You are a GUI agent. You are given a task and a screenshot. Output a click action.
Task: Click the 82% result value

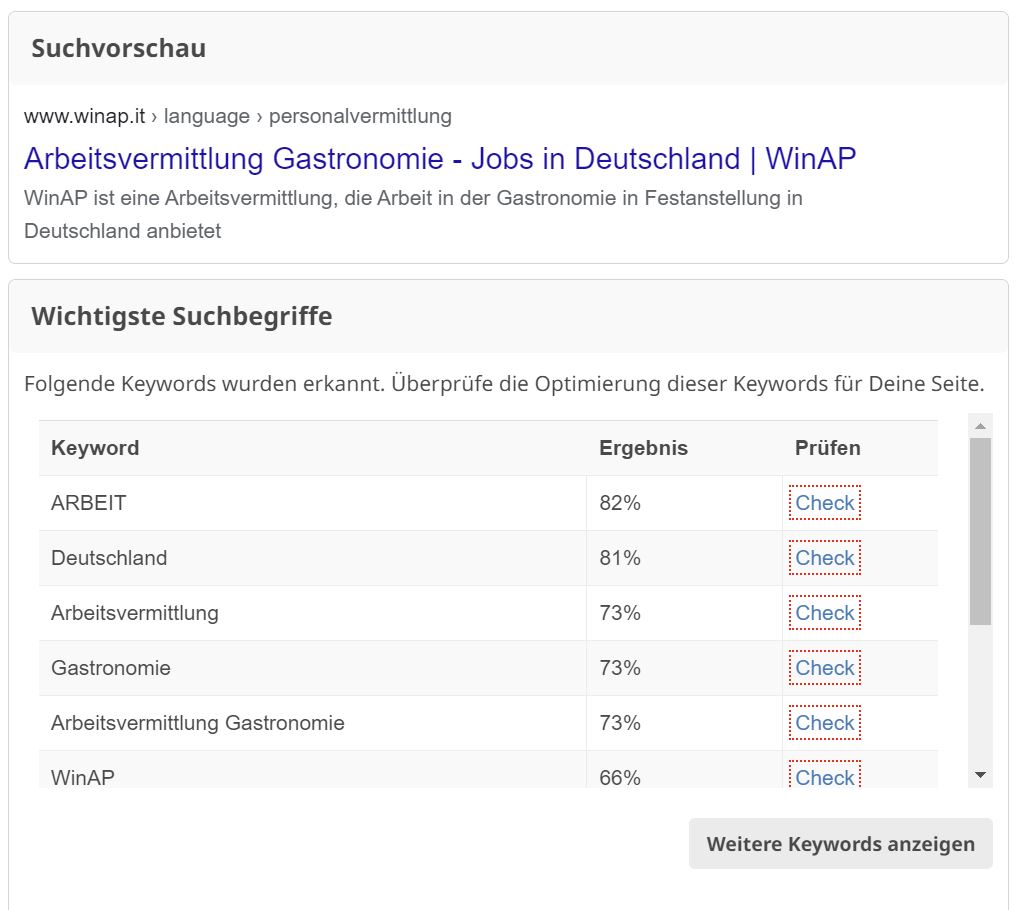(x=620, y=503)
